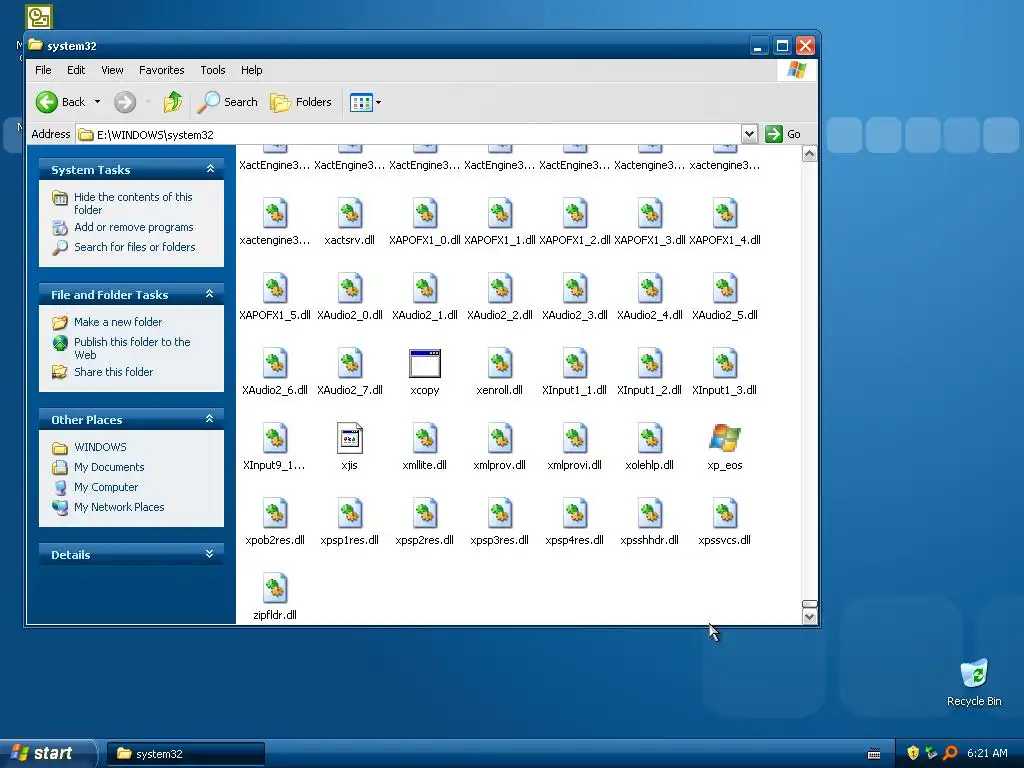Open the Edit menu
Viewport: 1024px width, 768px height.
(76, 70)
